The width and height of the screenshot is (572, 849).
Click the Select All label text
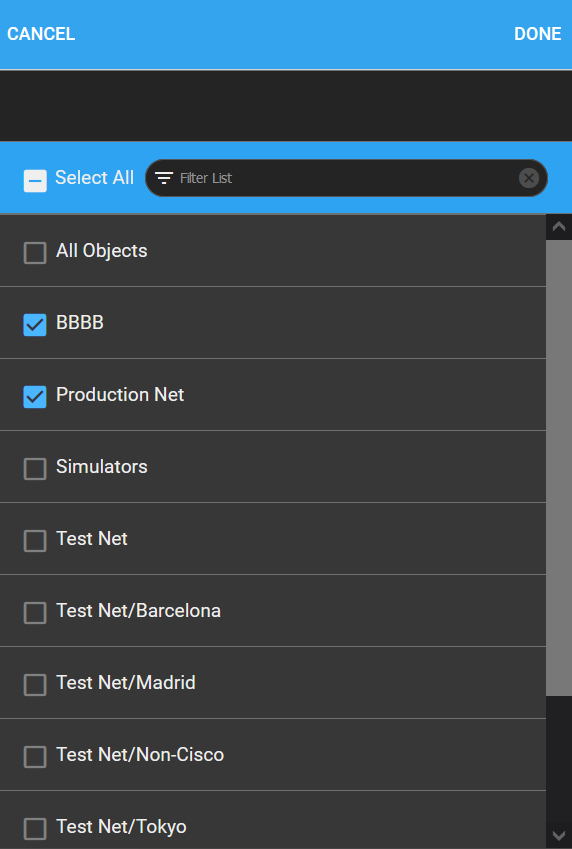click(x=94, y=178)
